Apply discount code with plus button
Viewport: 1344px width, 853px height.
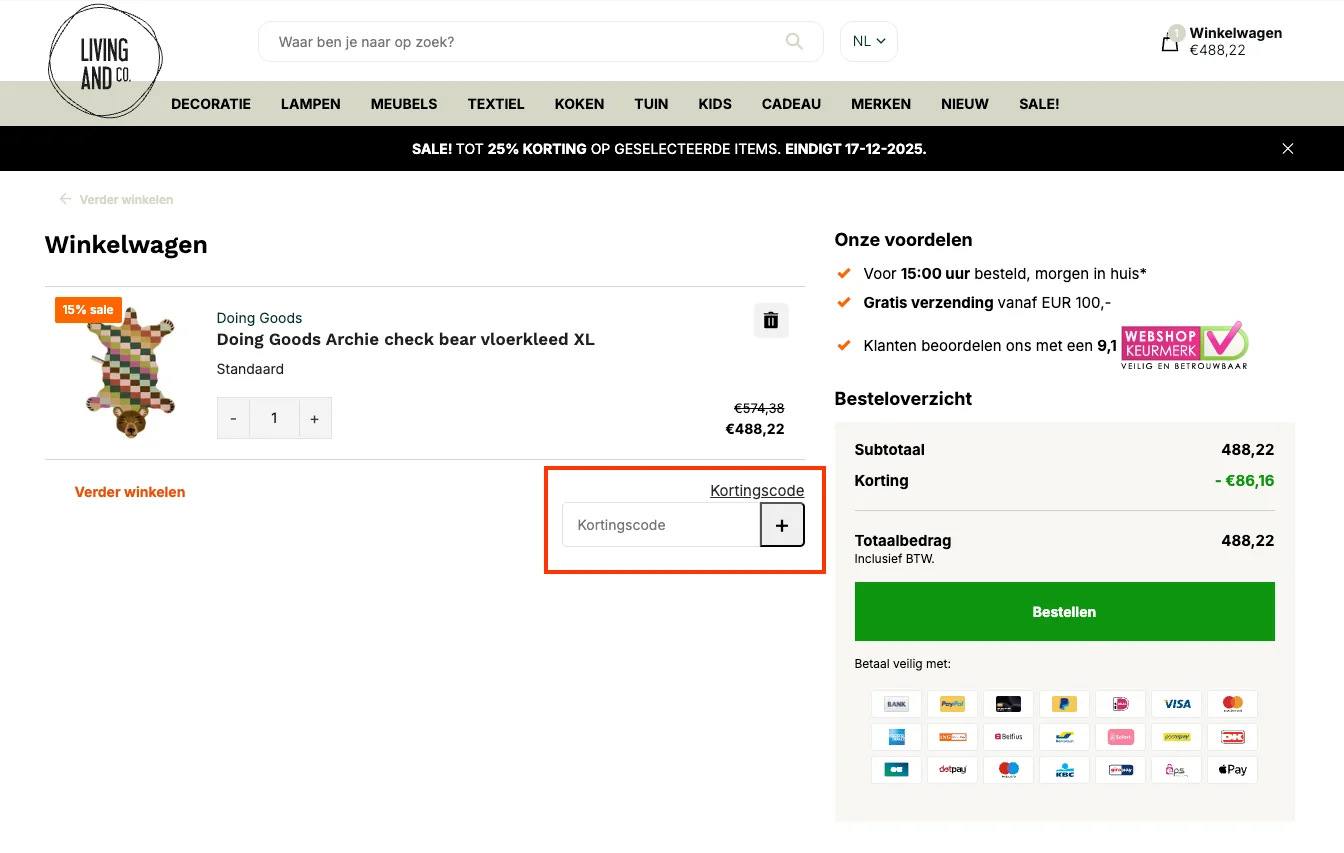pos(782,525)
